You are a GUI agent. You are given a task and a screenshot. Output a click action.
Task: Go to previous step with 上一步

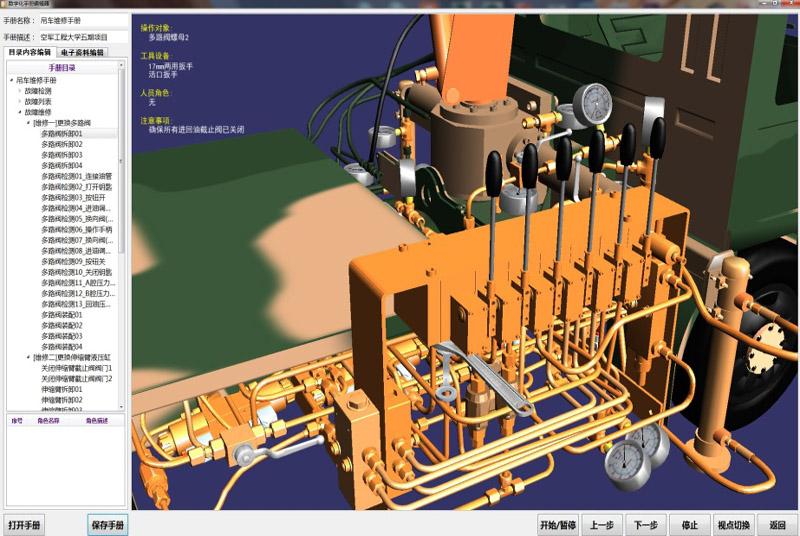pos(602,525)
